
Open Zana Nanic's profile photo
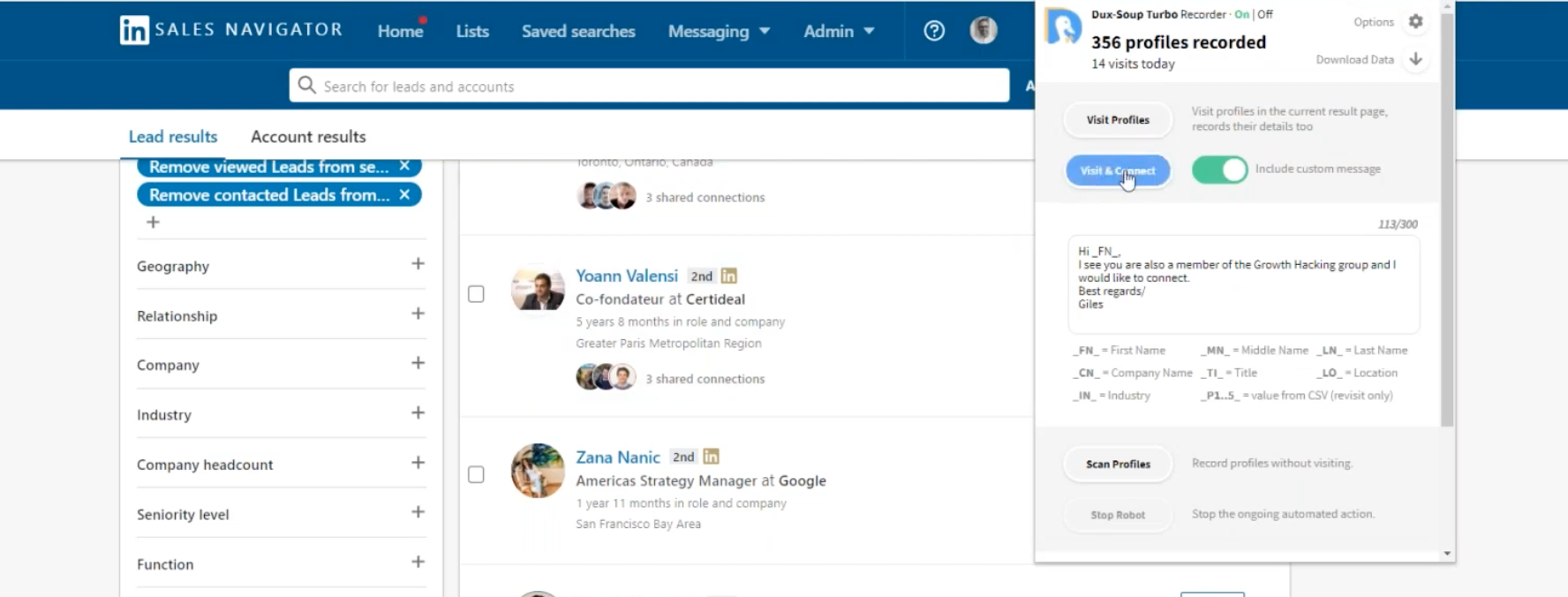pyautogui.click(x=538, y=471)
